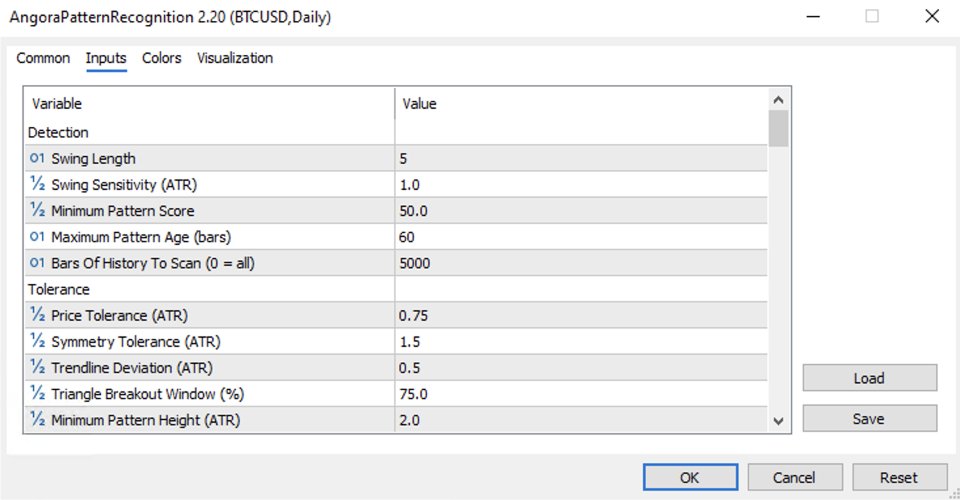Click the integer type icon beside Maximum Pattern Age
960x500 pixels.
click(x=37, y=237)
